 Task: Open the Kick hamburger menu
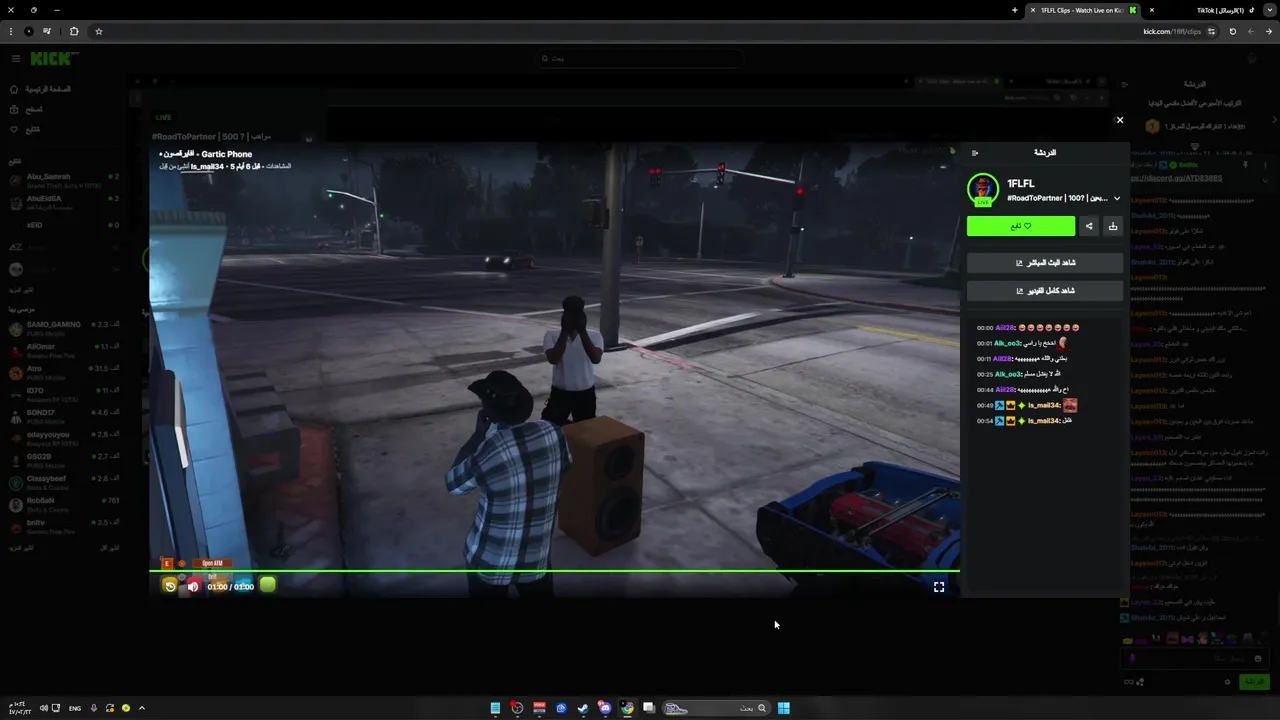(x=15, y=59)
